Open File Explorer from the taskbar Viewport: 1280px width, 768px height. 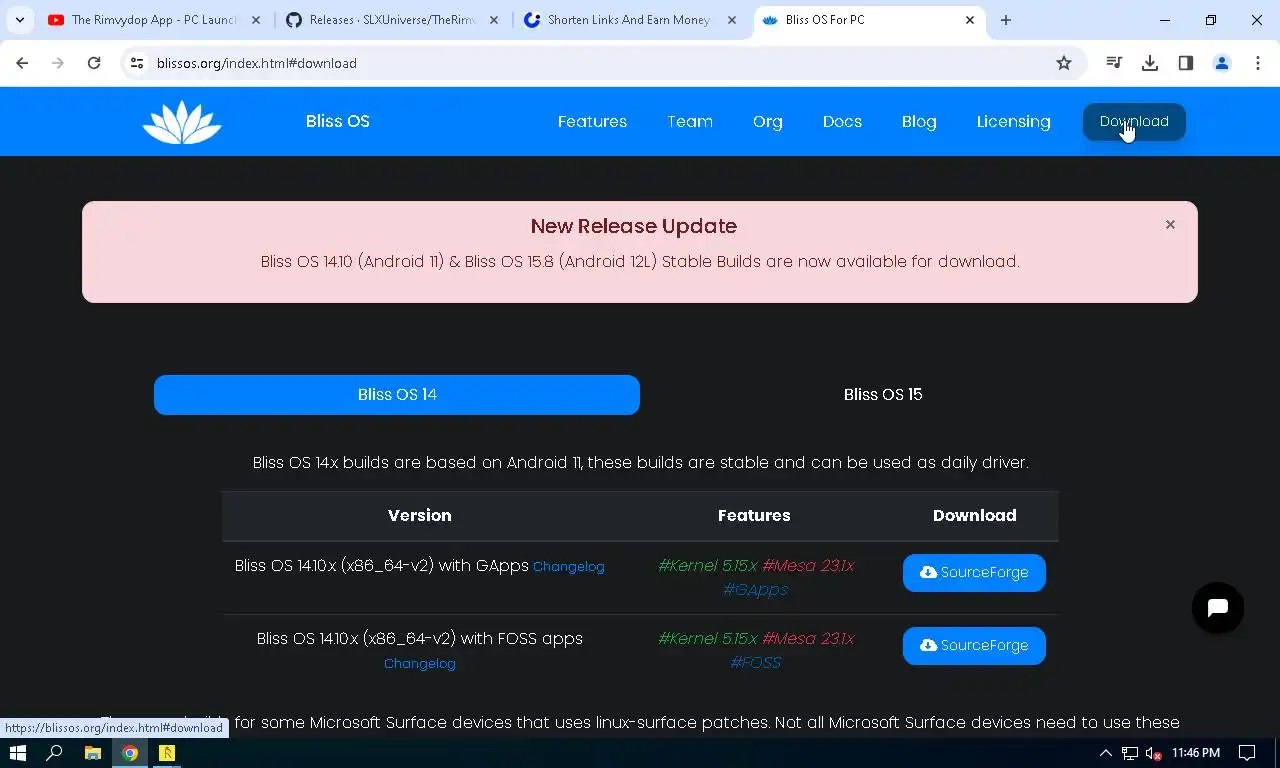[x=92, y=753]
